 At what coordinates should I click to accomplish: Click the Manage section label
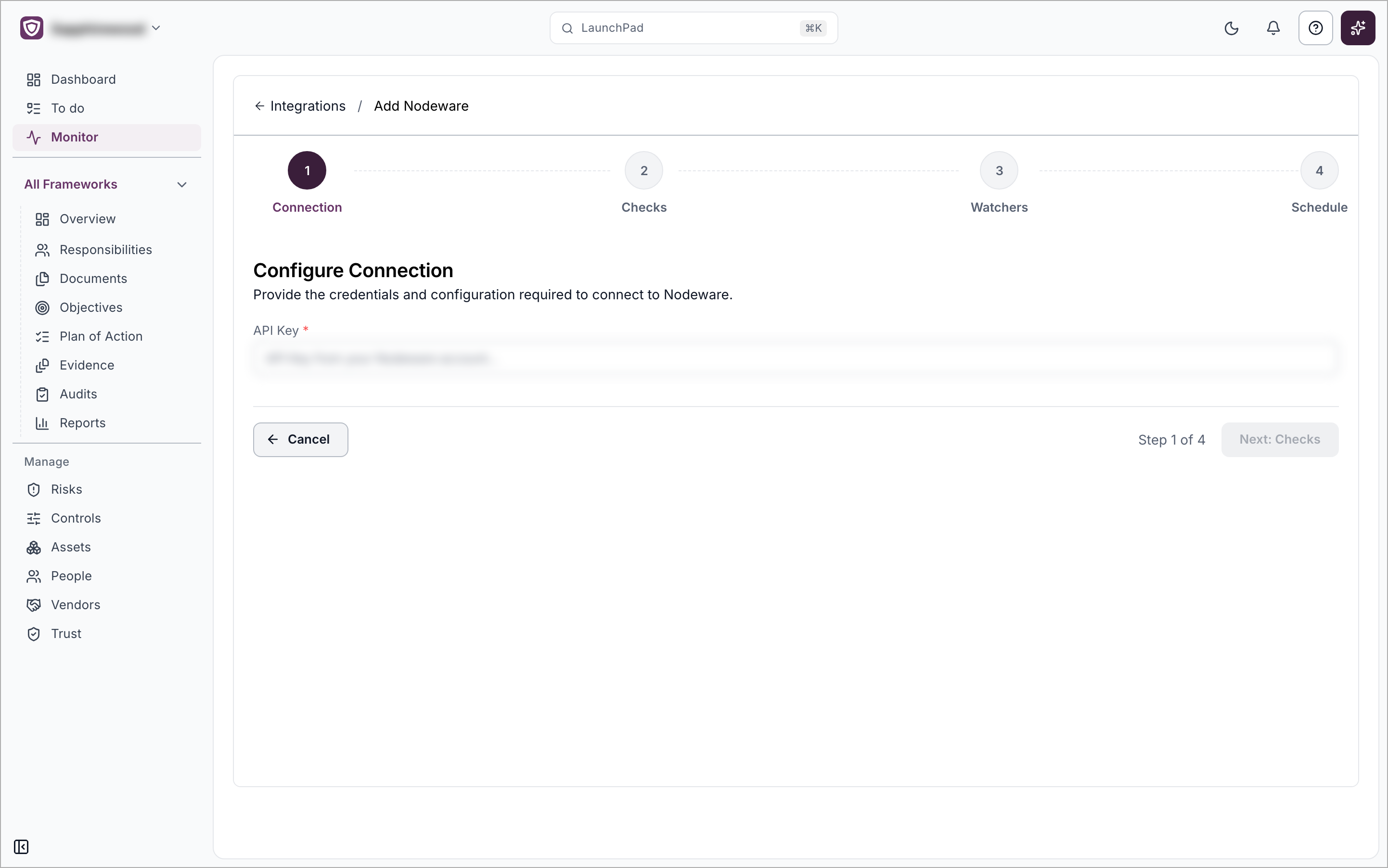coord(47,462)
